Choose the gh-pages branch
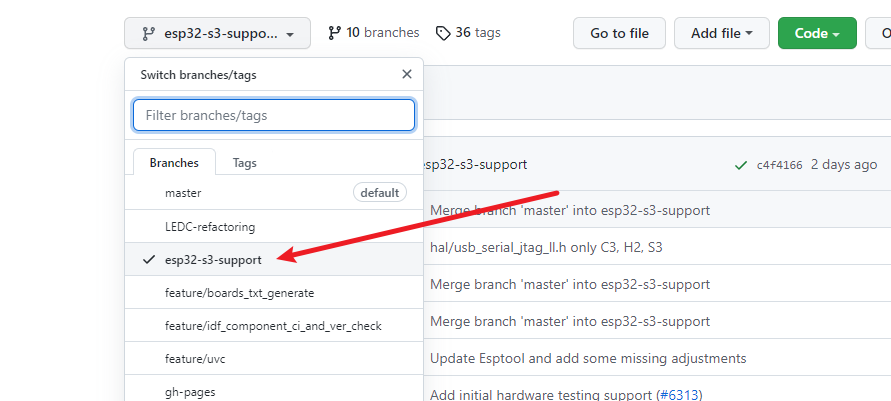The width and height of the screenshot is (891, 401). pos(190,392)
